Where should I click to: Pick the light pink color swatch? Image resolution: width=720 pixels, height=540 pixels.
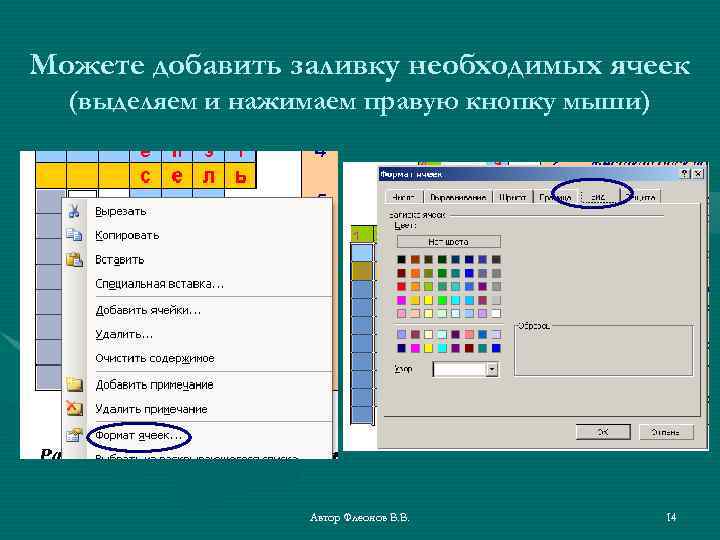tap(401, 313)
